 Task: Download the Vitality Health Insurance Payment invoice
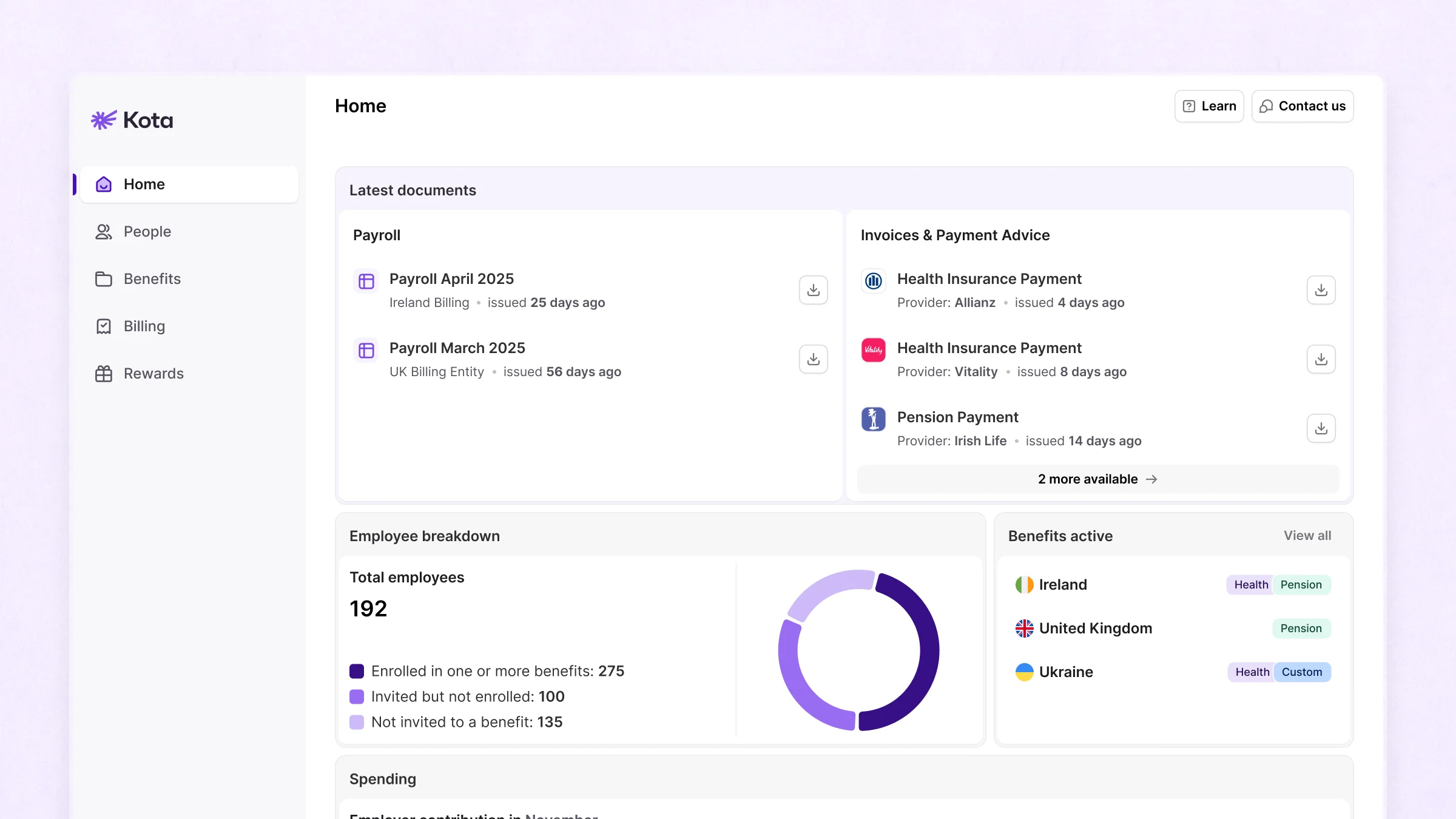[x=1321, y=359]
